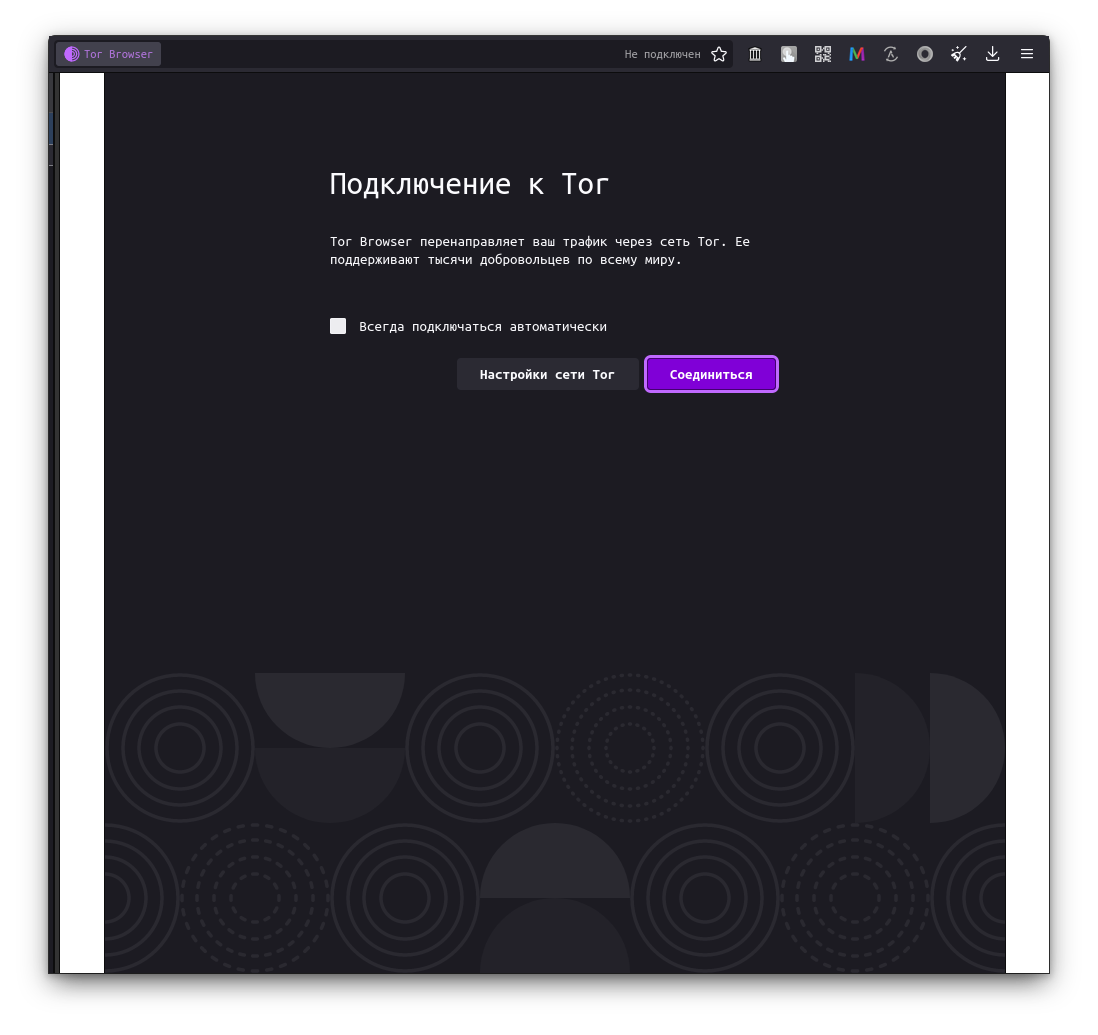Click the broom new identity icon
This screenshot has height=1035, width=1098.
[x=959, y=55]
